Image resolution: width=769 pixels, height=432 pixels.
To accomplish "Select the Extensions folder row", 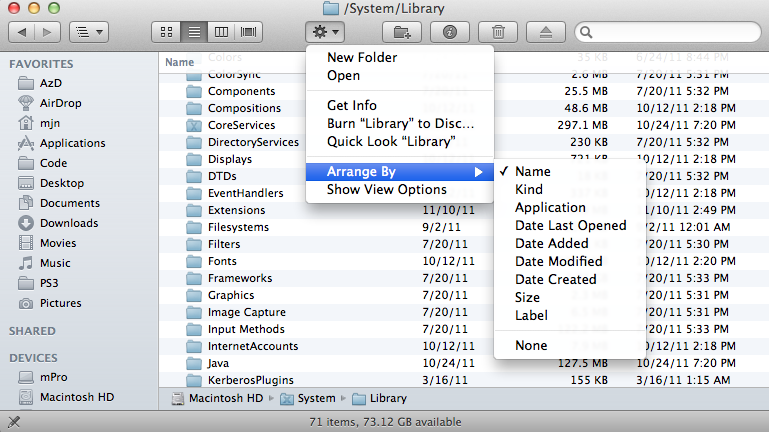I will (463, 210).
